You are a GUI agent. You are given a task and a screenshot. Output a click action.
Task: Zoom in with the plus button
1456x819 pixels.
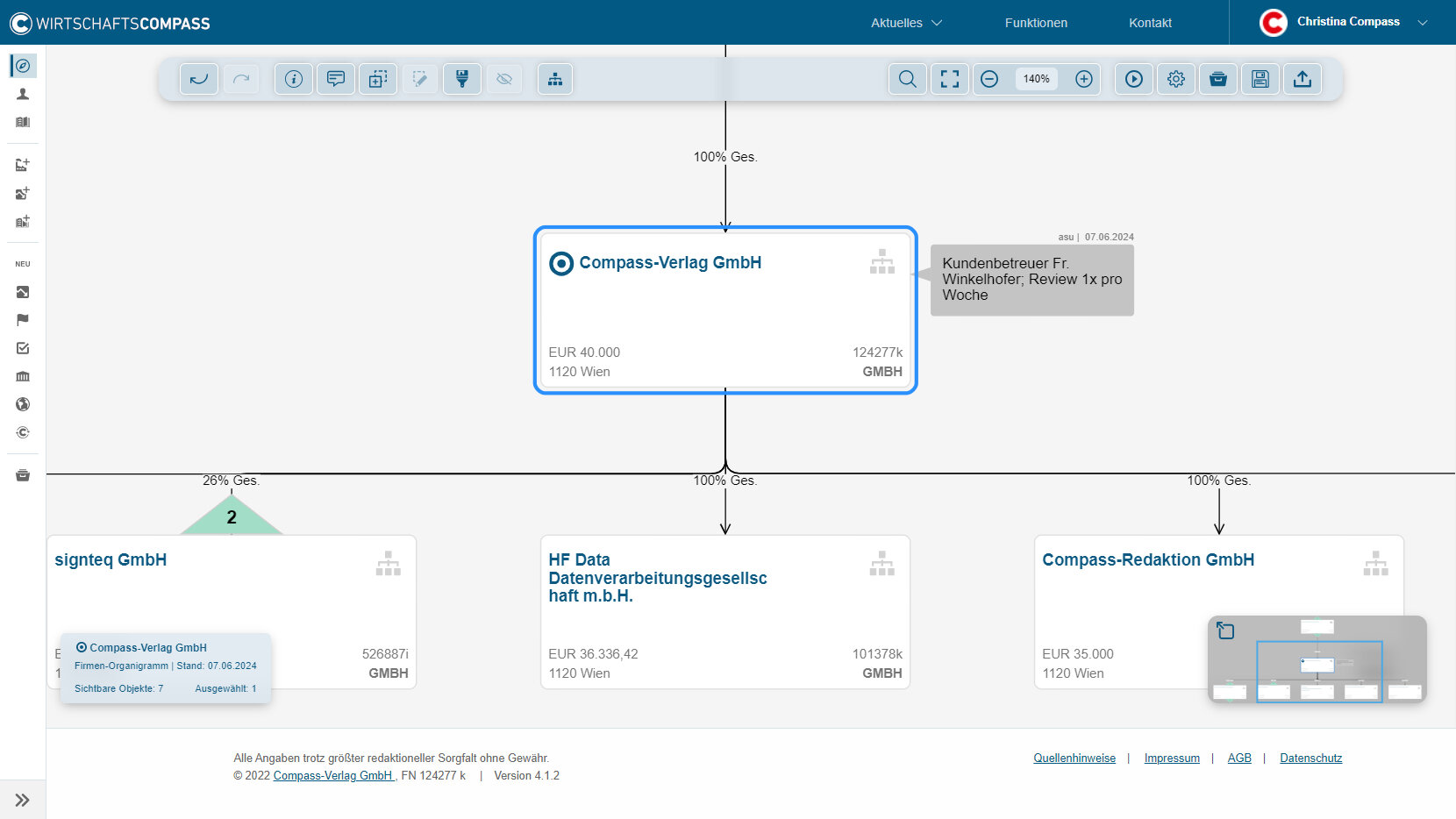[x=1084, y=79]
